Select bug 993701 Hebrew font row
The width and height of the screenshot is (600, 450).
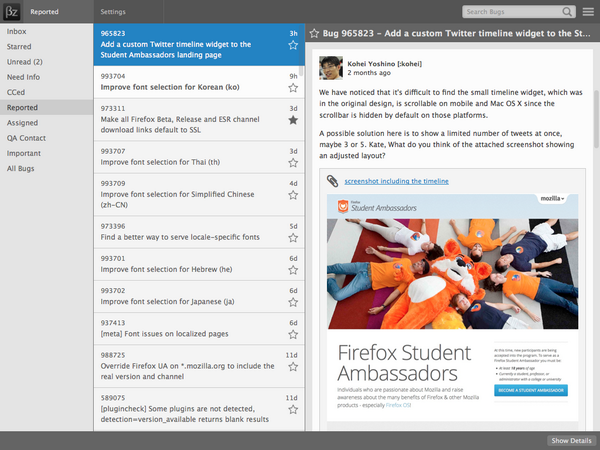coord(199,264)
